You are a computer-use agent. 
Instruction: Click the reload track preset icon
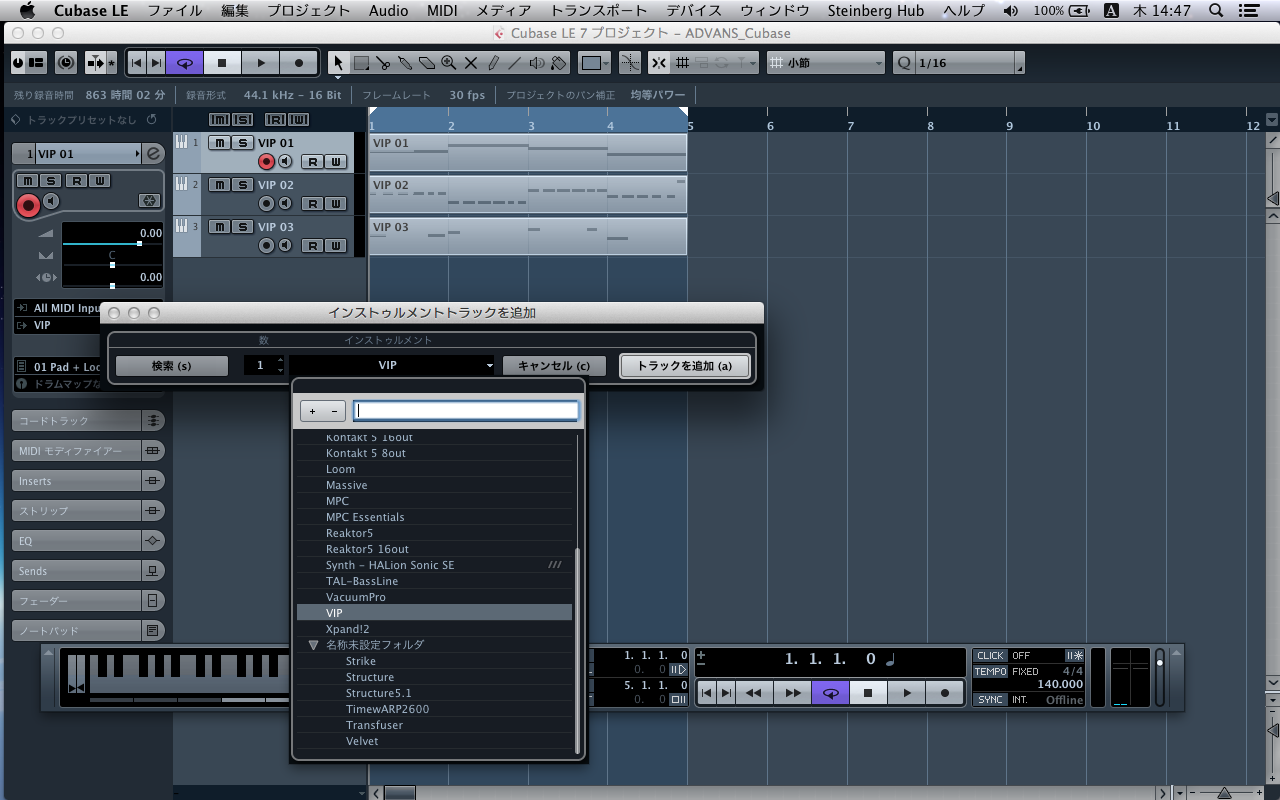click(x=152, y=120)
